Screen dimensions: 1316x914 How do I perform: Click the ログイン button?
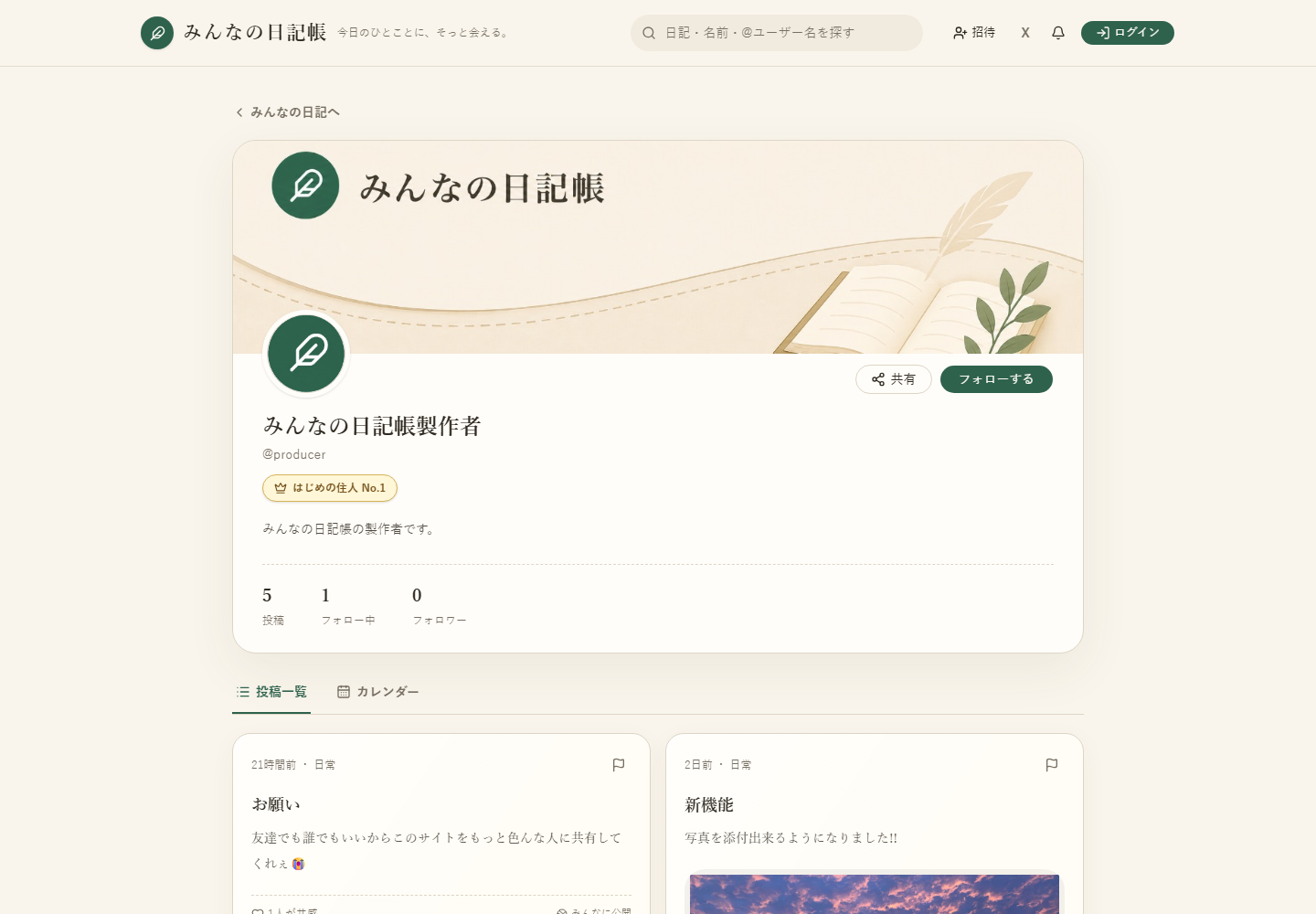tap(1128, 33)
